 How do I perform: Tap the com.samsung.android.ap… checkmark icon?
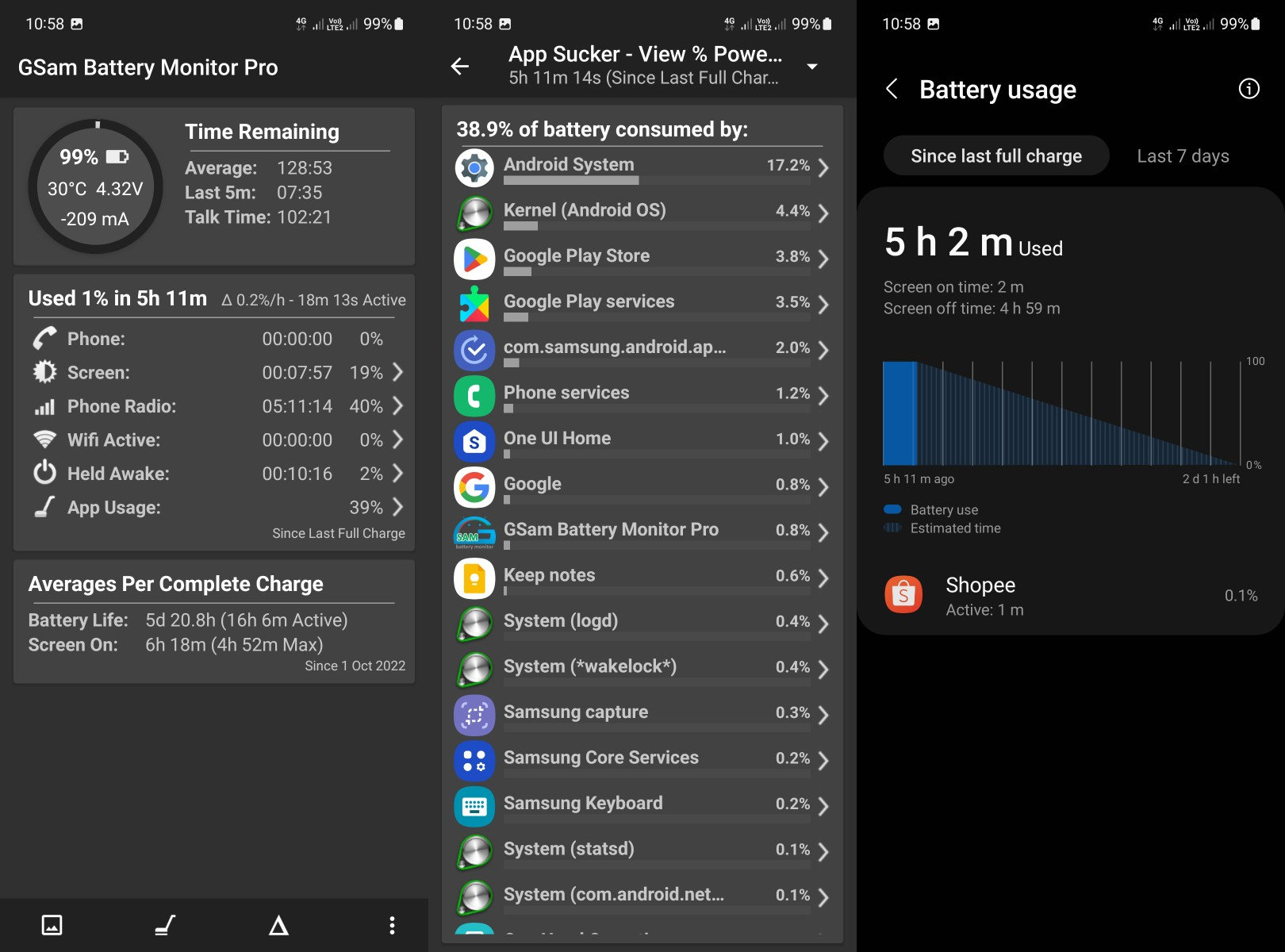[x=474, y=350]
